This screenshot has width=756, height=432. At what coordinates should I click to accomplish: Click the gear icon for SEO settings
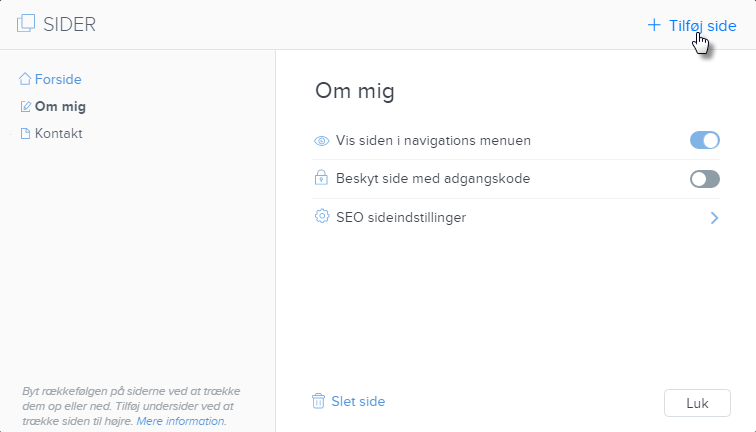[321, 217]
